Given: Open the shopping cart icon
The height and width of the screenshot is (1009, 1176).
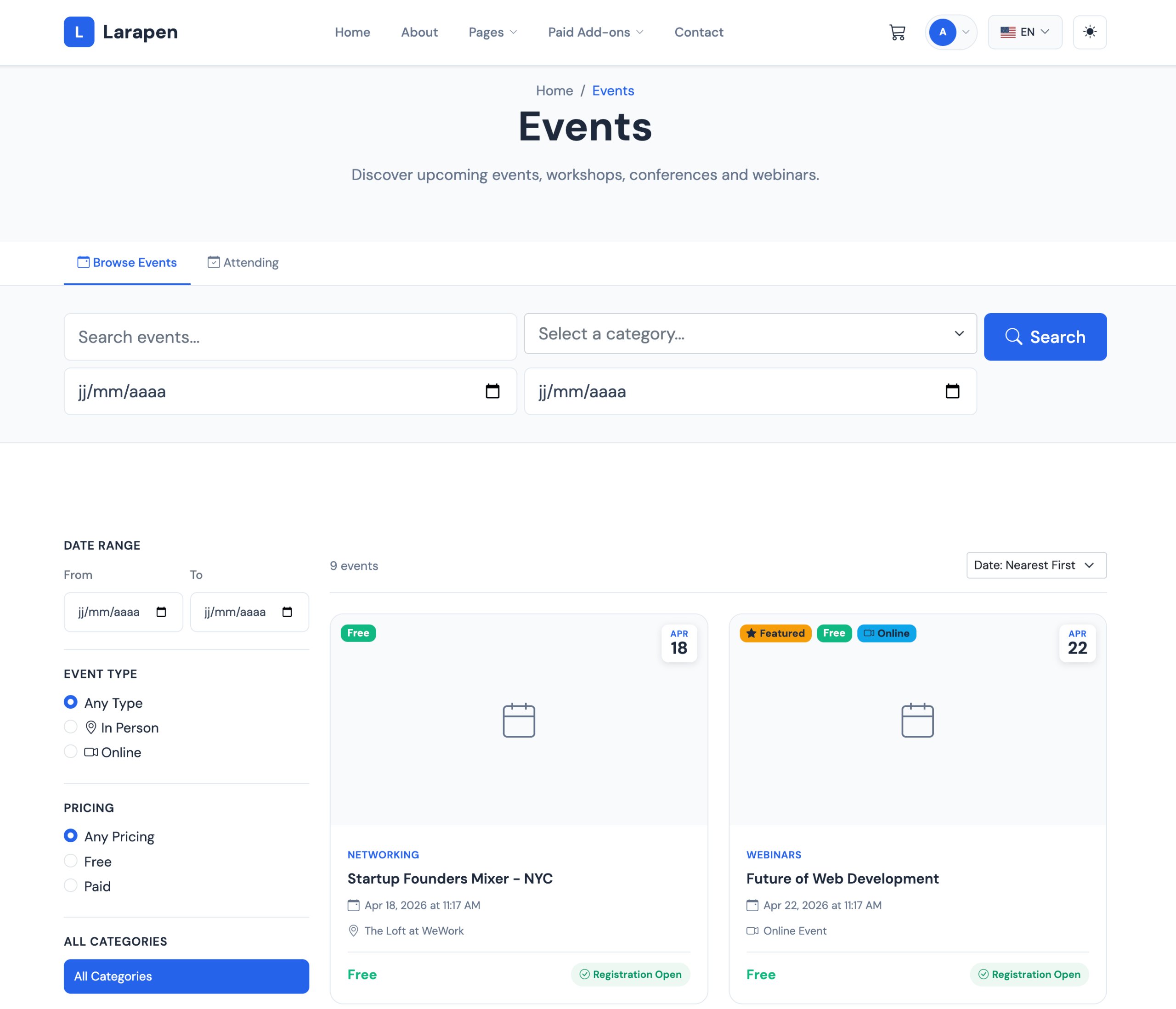Looking at the screenshot, I should pos(897,32).
